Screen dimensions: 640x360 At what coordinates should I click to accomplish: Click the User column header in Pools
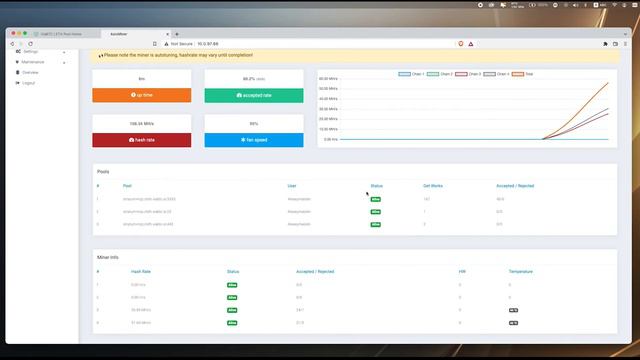pos(292,186)
